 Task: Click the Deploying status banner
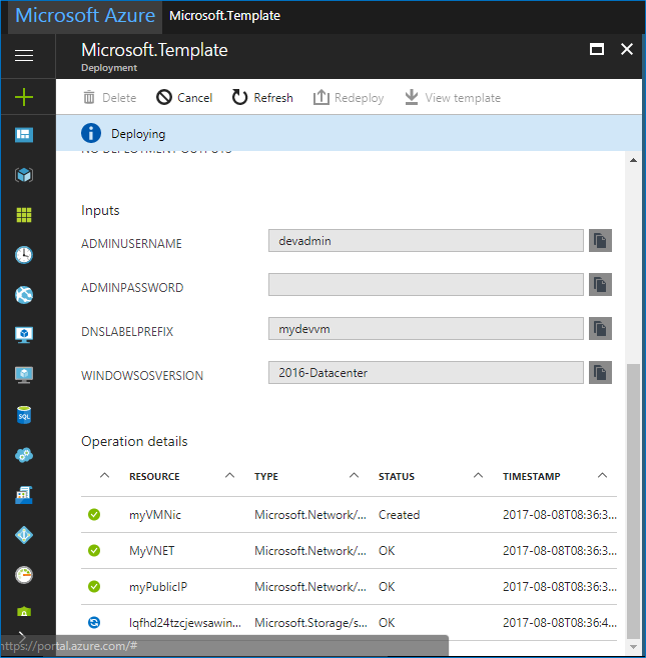349,133
